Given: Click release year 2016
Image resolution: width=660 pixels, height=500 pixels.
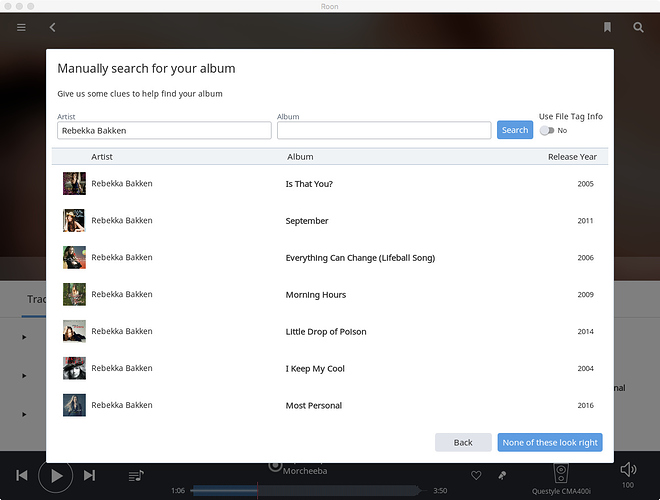Looking at the screenshot, I should (x=585, y=405).
